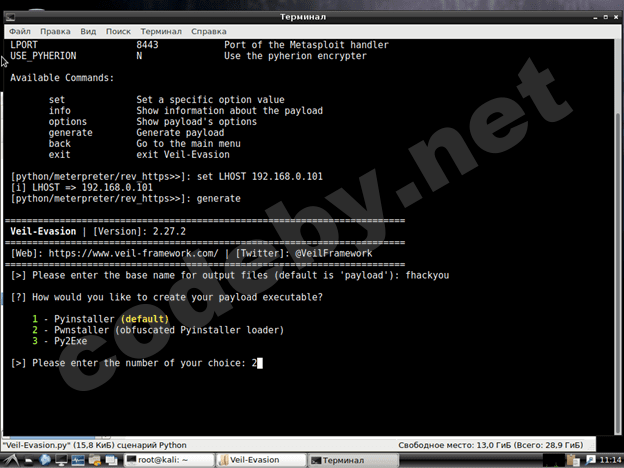Viewport: 624px width, 468px height.
Task: Open the Правка menu
Action: pyautogui.click(x=55, y=31)
